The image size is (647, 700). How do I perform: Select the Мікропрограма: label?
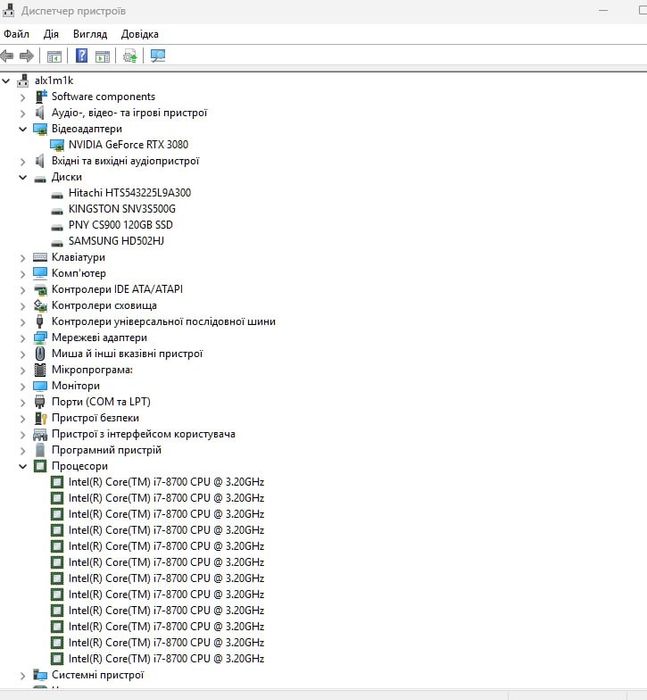92,370
